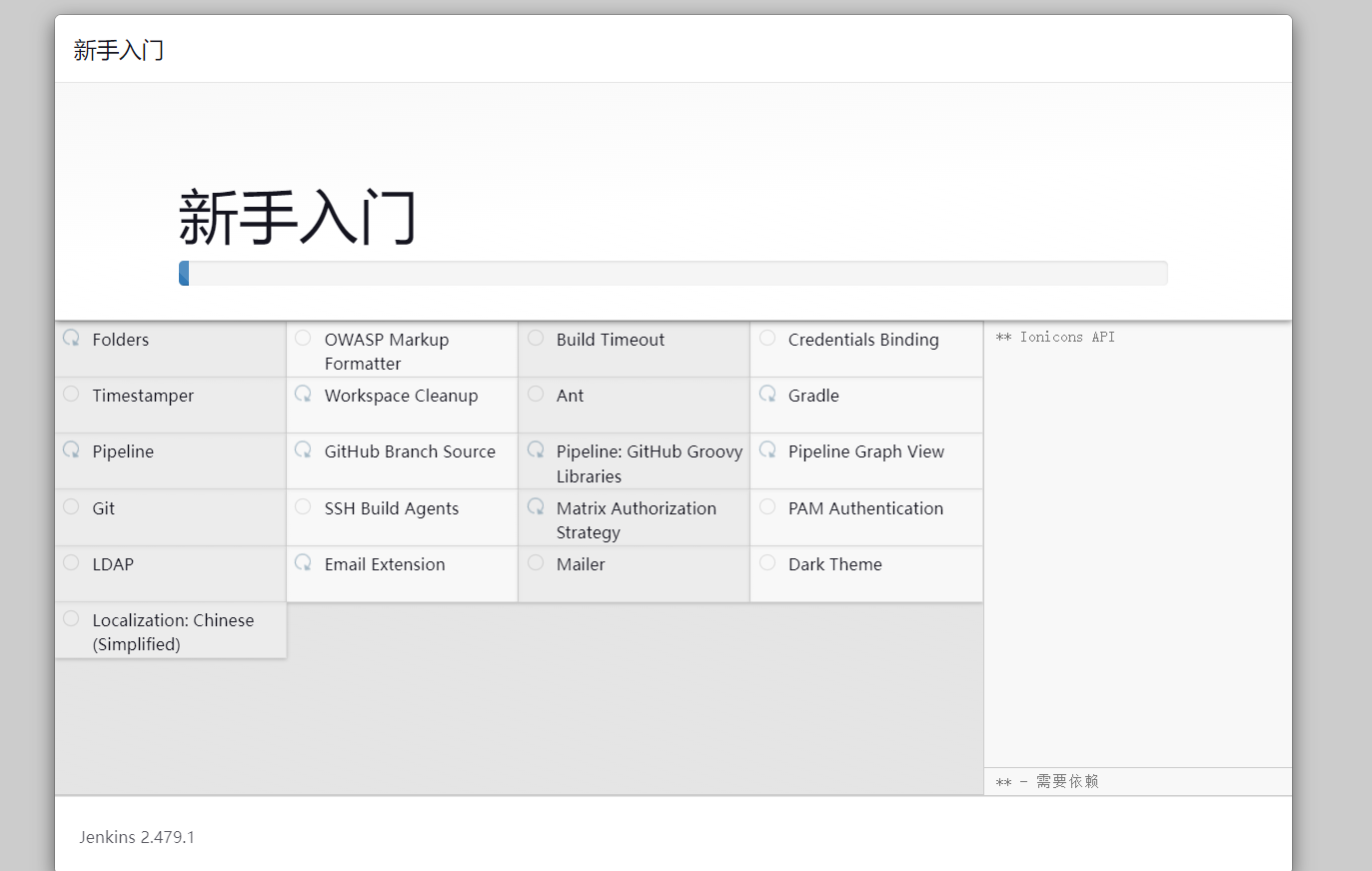Click the spinner icon beside GitHub Branch Source
Viewport: 1372px width, 871px height.
pos(303,449)
